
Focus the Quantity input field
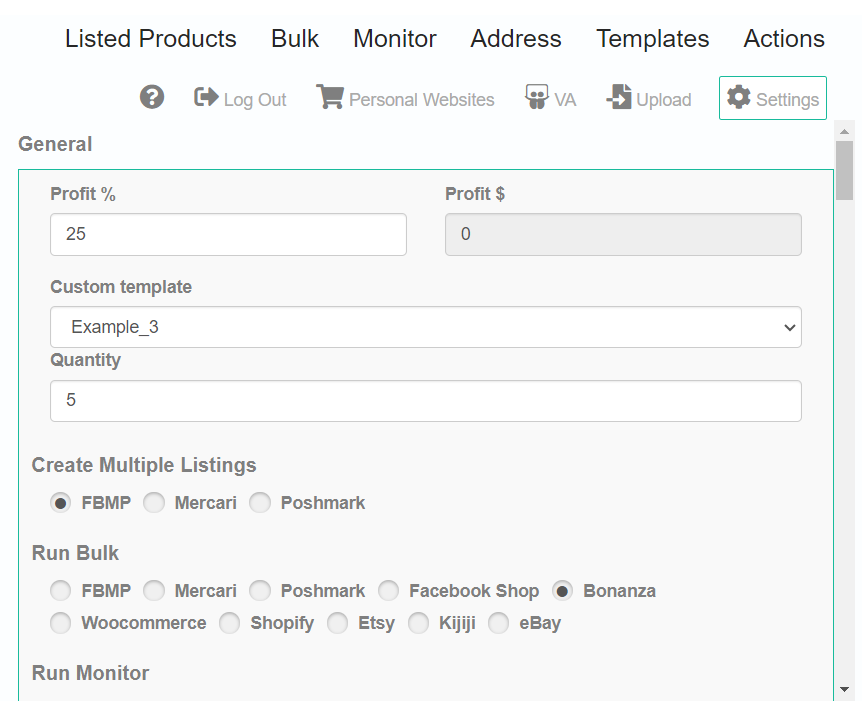(x=426, y=401)
